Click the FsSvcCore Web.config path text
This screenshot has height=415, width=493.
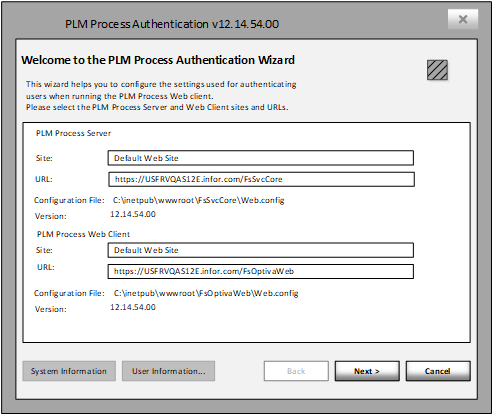pyautogui.click(x=199, y=200)
